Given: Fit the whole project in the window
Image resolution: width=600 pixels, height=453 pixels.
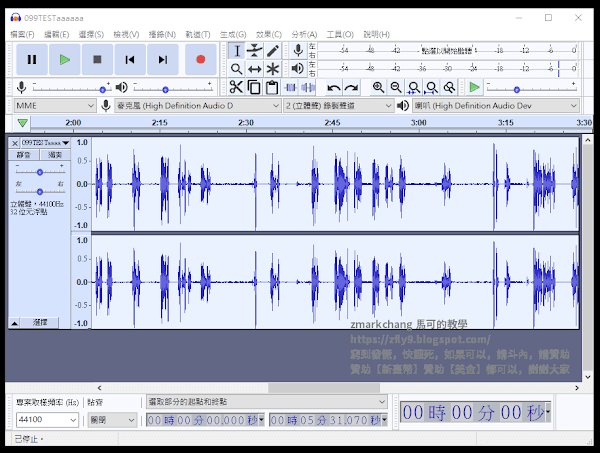Looking at the screenshot, I should (432, 87).
